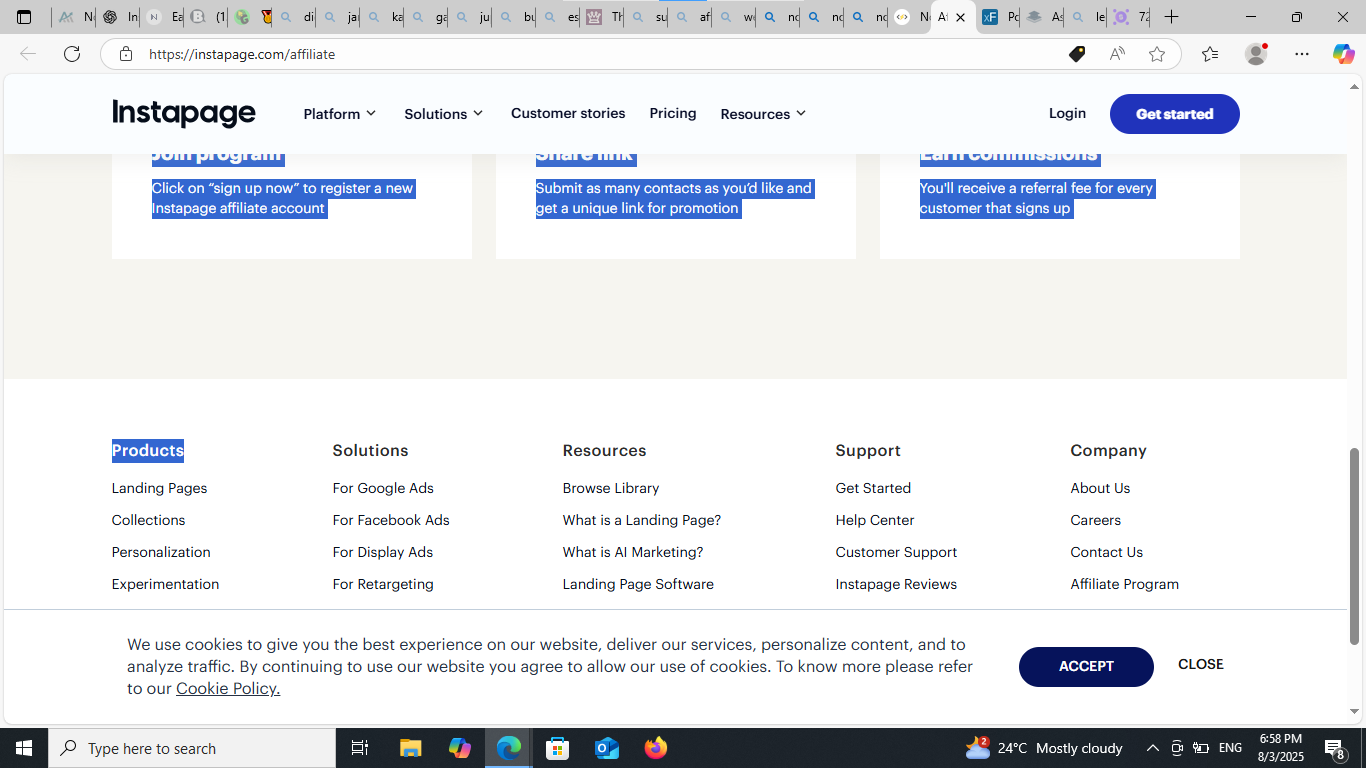The image size is (1366, 768).
Task: Open the About Us link
Action: coord(1100,488)
